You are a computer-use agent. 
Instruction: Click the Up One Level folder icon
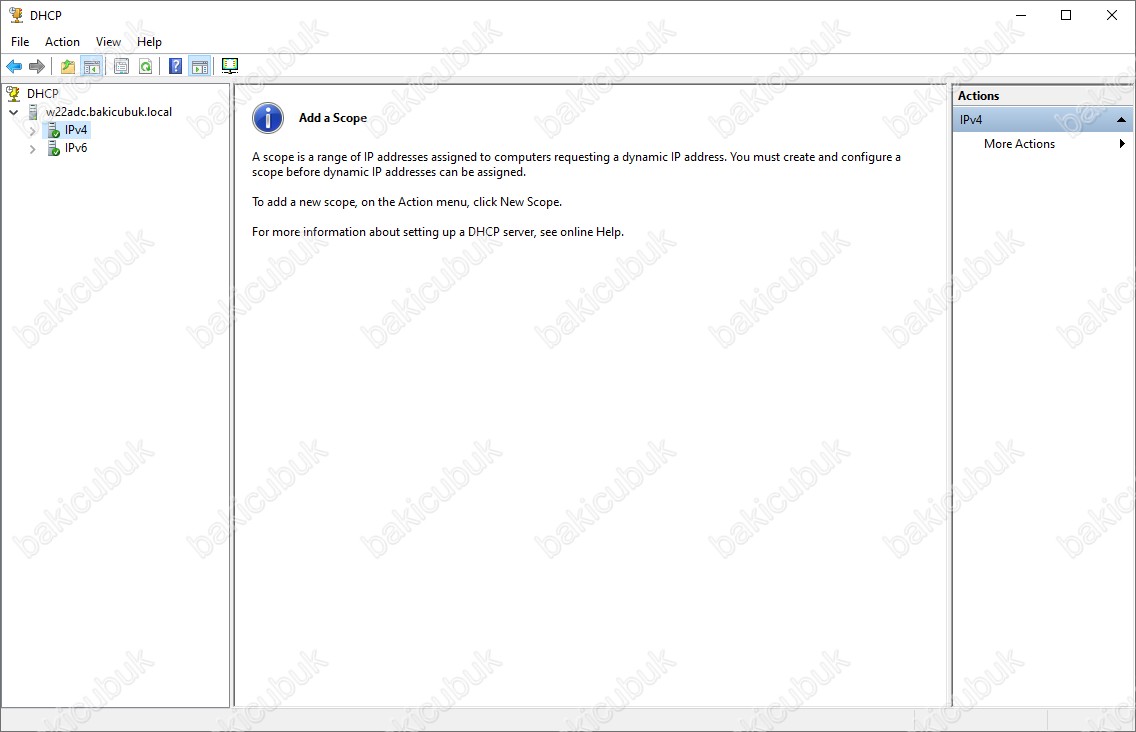pyautogui.click(x=67, y=67)
